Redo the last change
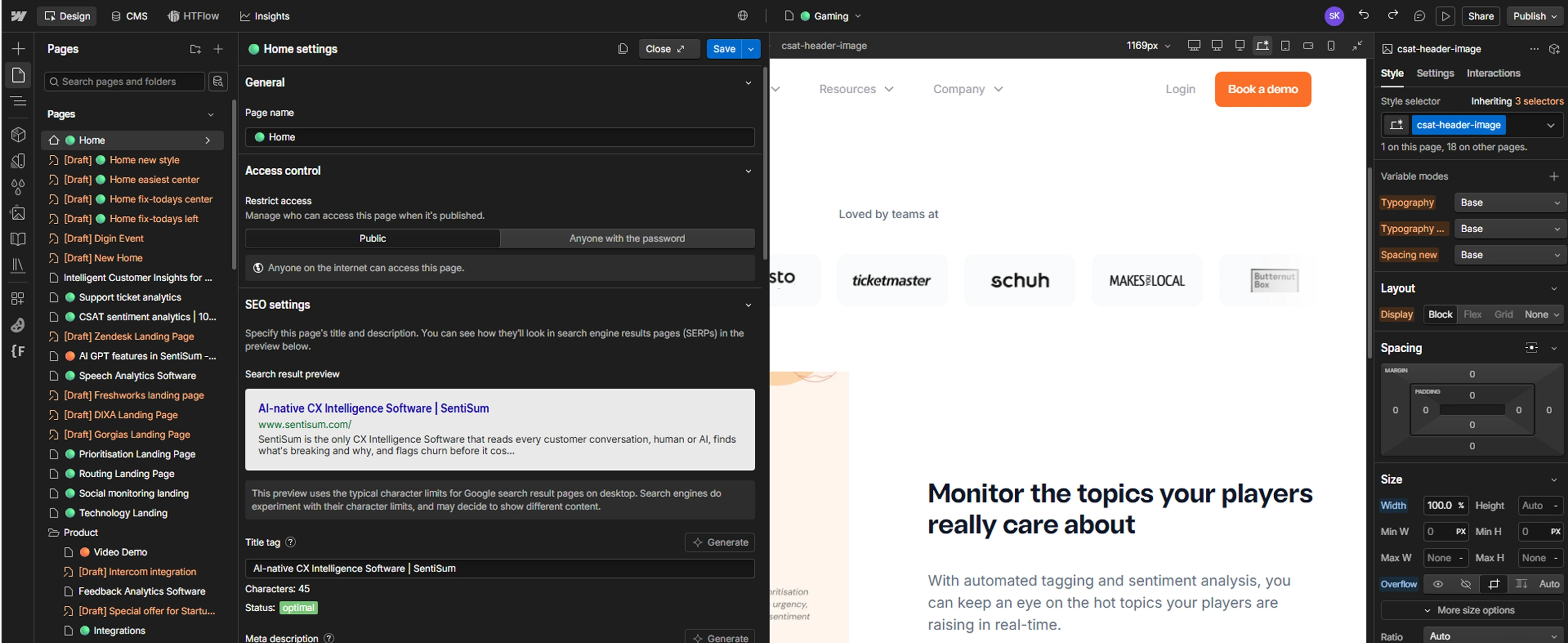The width and height of the screenshot is (1568, 643). [1392, 15]
